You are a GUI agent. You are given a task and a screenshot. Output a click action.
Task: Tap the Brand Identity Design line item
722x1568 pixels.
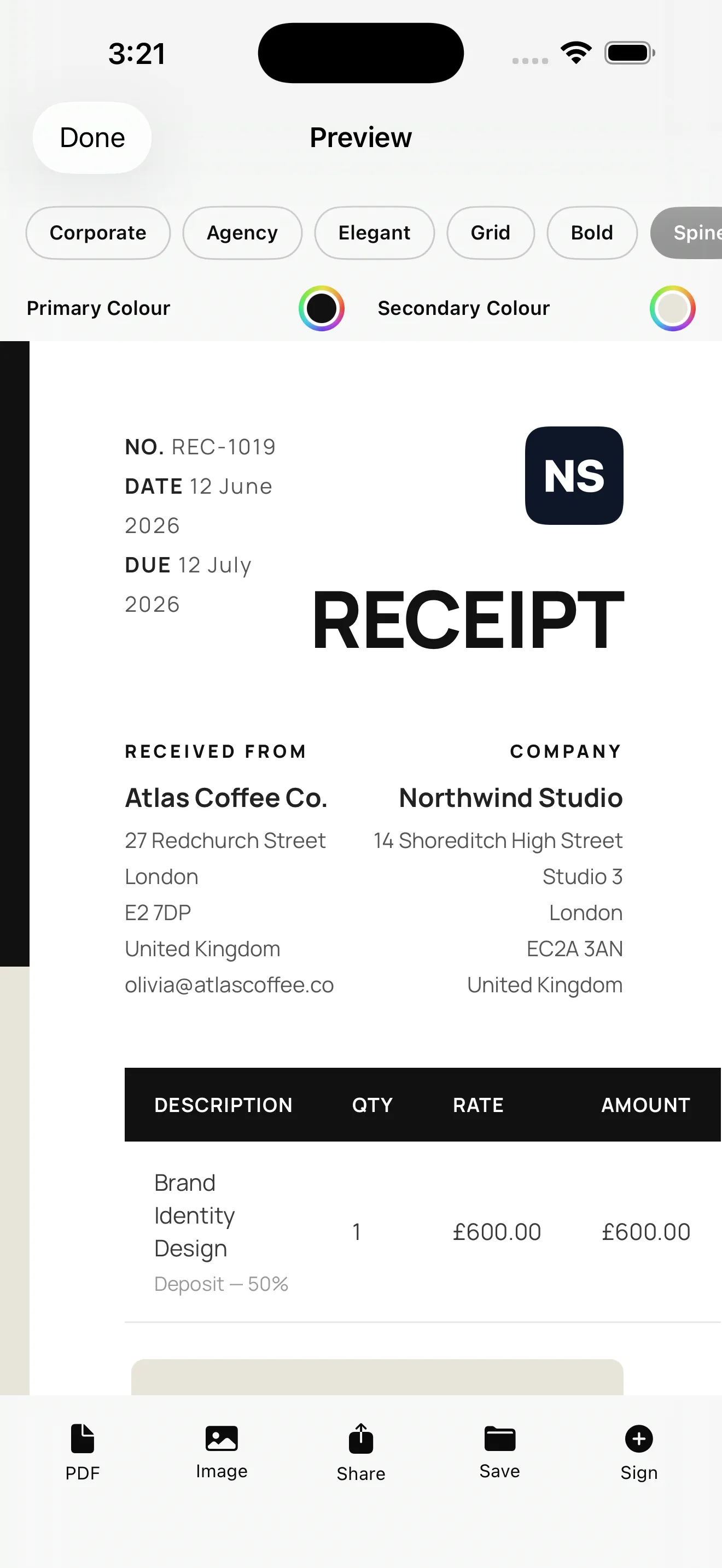[195, 1215]
